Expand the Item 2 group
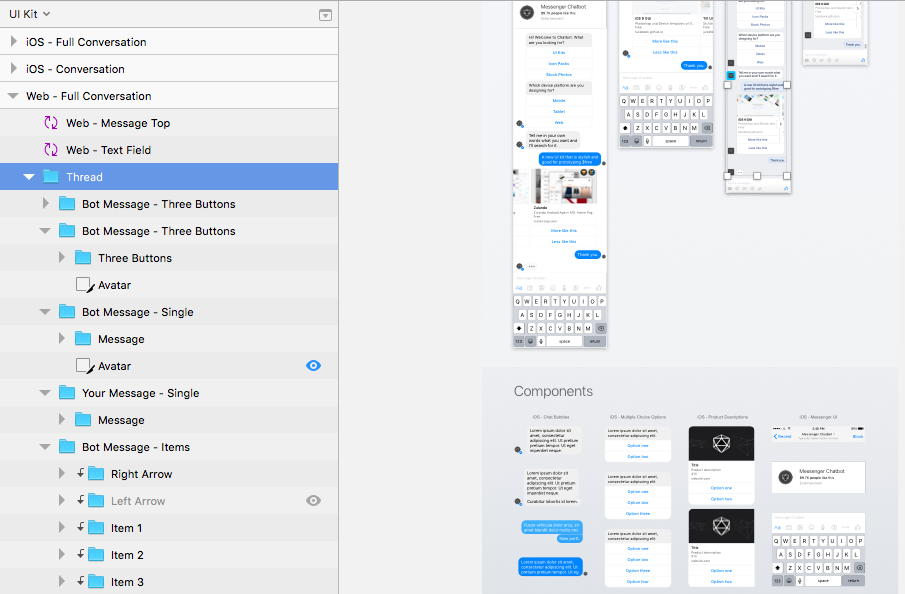Viewport: 905px width, 594px height. 62,555
